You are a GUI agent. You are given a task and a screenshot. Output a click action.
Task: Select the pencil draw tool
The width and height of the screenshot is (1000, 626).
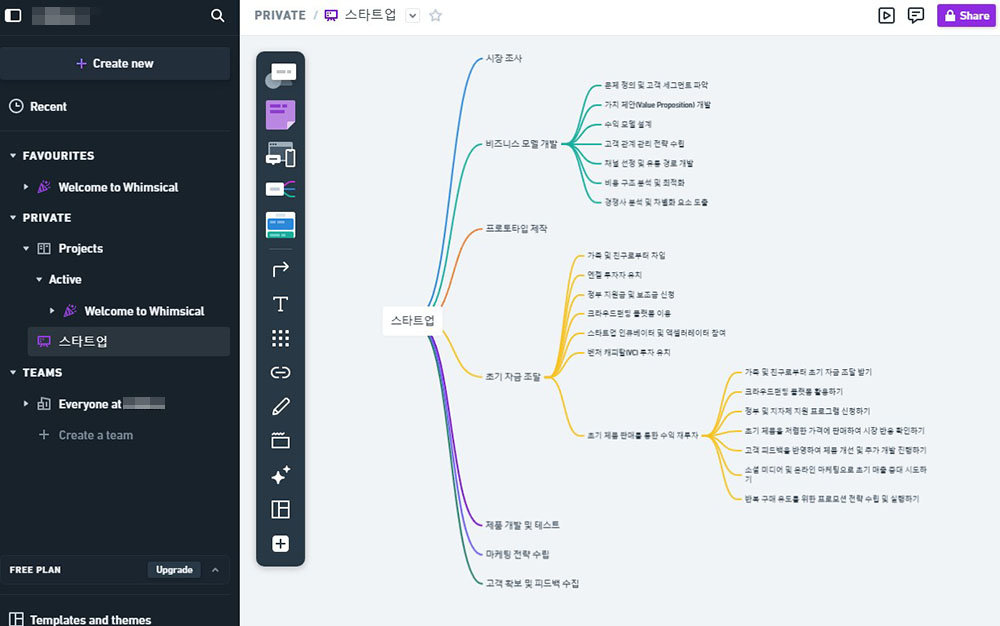pos(280,406)
